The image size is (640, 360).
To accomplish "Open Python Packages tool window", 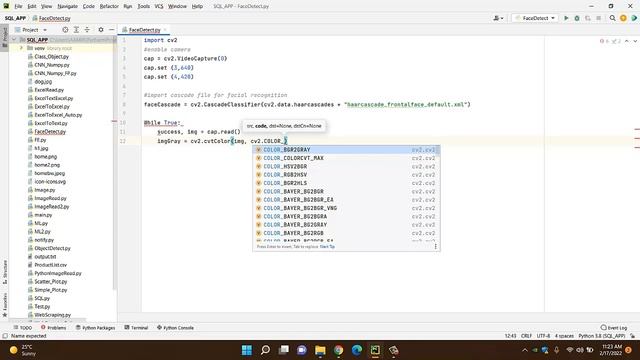I will pos(96,327).
